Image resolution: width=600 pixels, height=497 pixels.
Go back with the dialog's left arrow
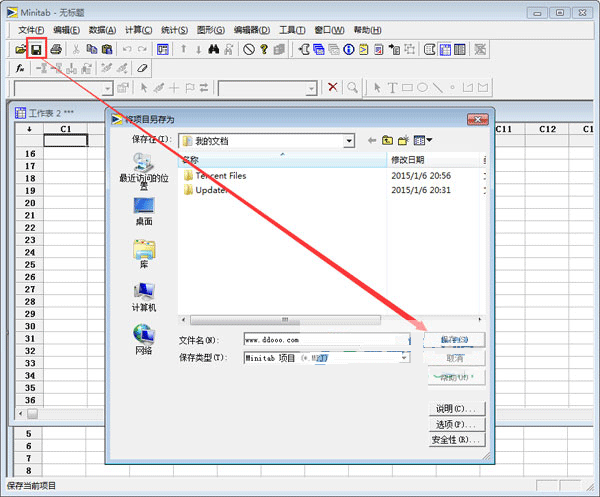(372, 140)
